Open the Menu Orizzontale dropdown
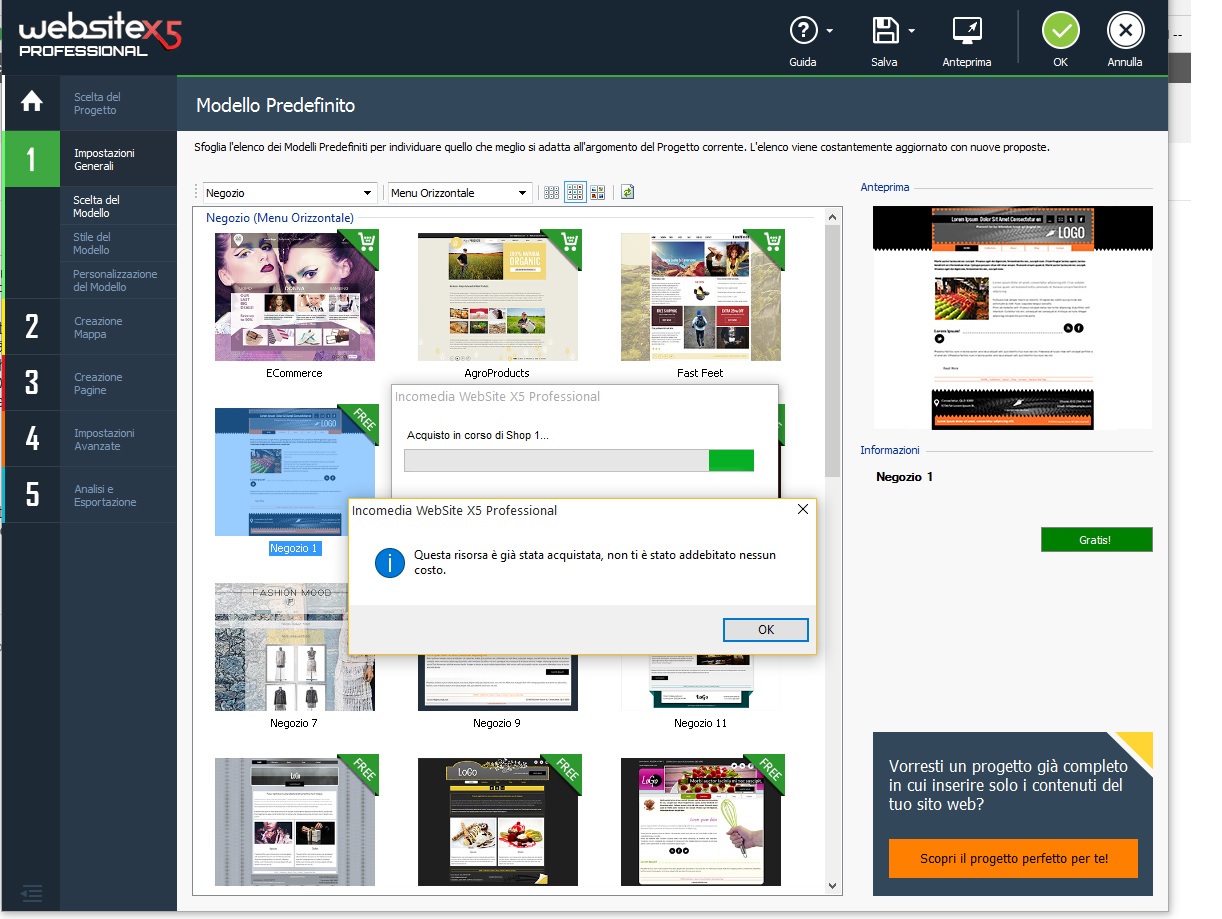 click(460, 193)
